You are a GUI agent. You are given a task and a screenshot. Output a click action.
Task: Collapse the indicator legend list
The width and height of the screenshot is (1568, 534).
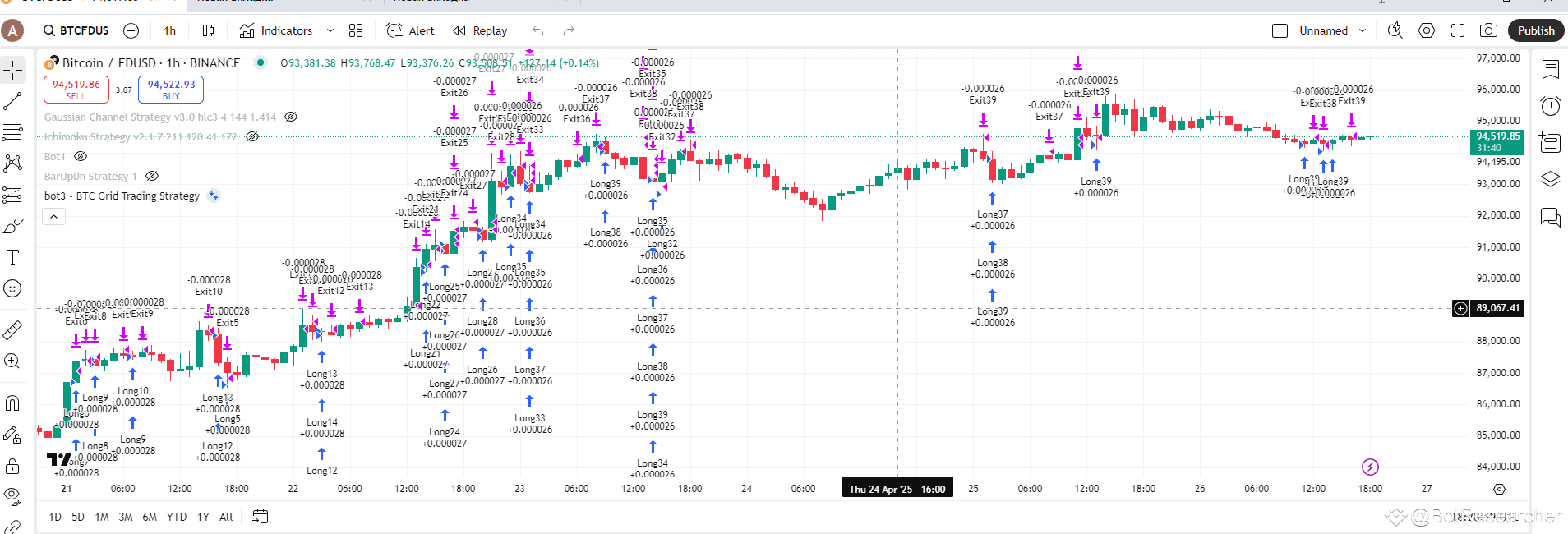pyautogui.click(x=53, y=217)
